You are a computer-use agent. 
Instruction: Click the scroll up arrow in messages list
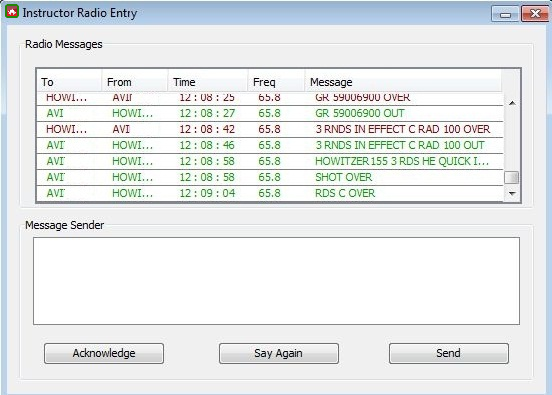tap(512, 103)
